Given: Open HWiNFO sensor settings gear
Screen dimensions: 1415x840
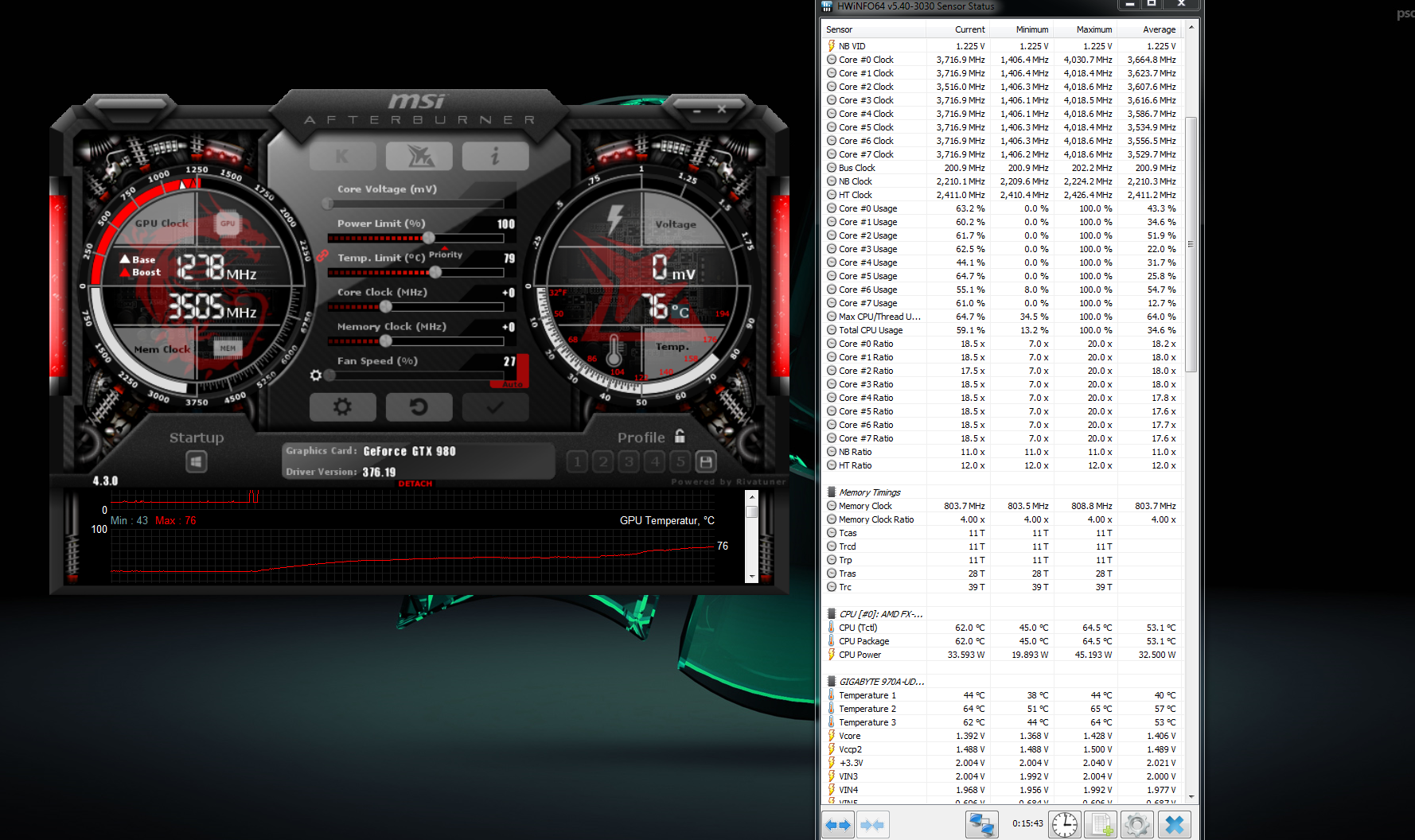Looking at the screenshot, I should tap(1137, 824).
